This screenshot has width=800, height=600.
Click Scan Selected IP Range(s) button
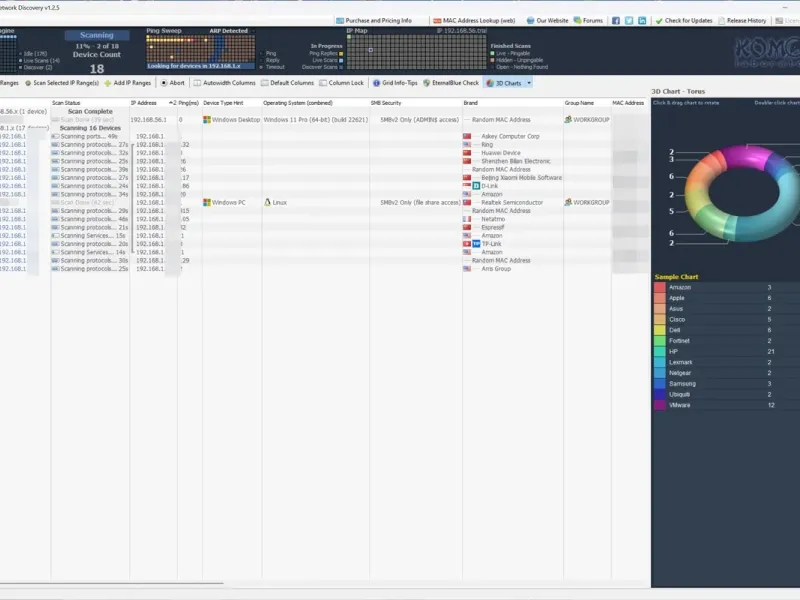[x=62, y=83]
